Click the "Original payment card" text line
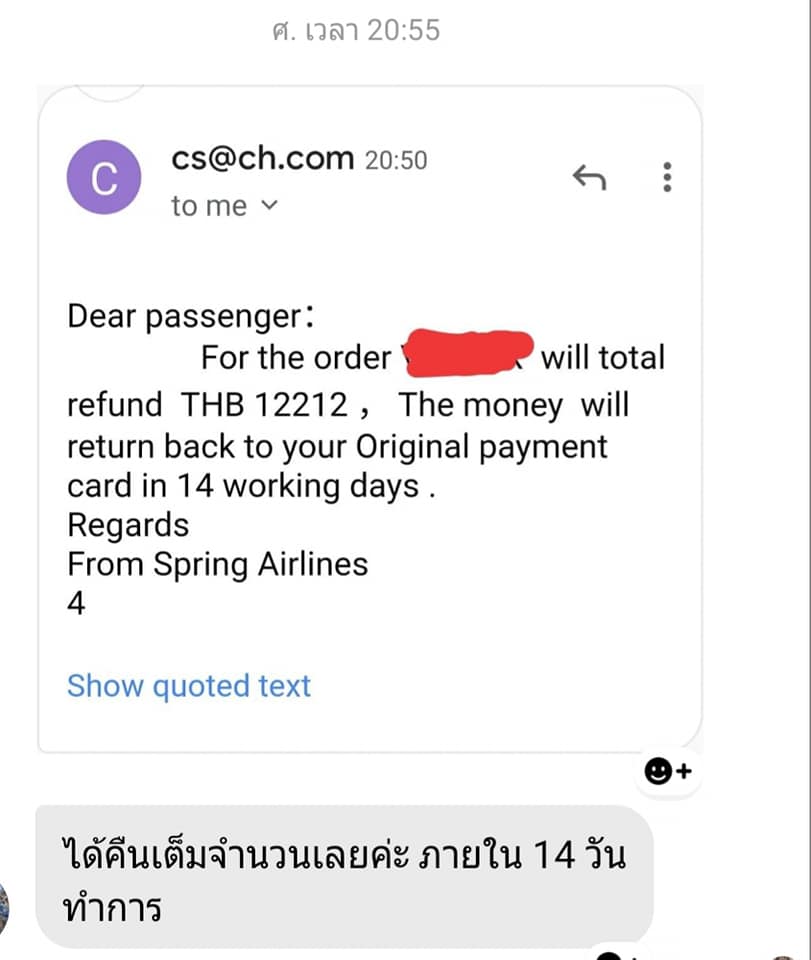This screenshot has height=960, width=811. point(336,446)
